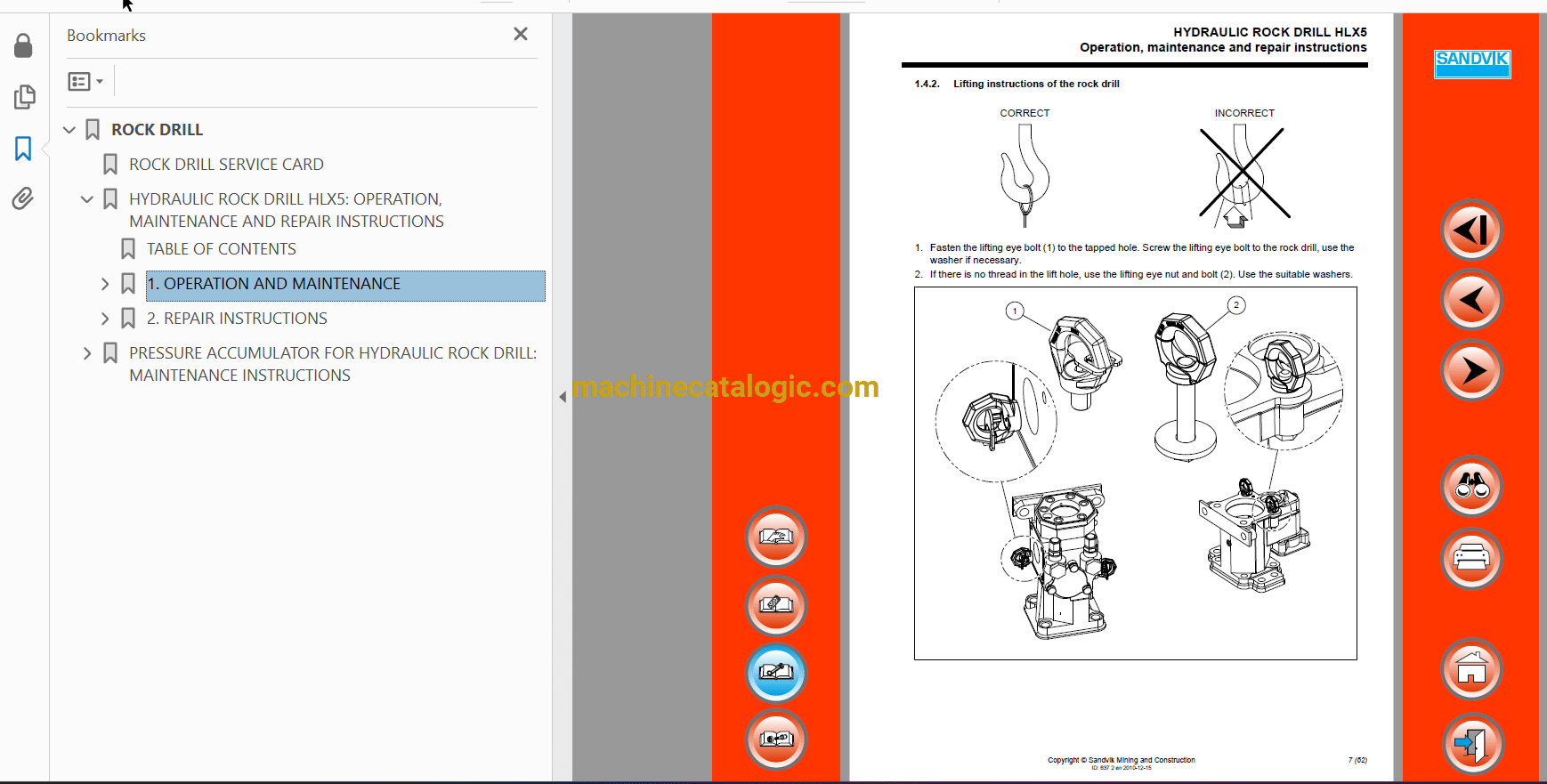Screen dimensions: 1547x784
Task: Open the bookmarks options dropdown
Action: [85, 82]
